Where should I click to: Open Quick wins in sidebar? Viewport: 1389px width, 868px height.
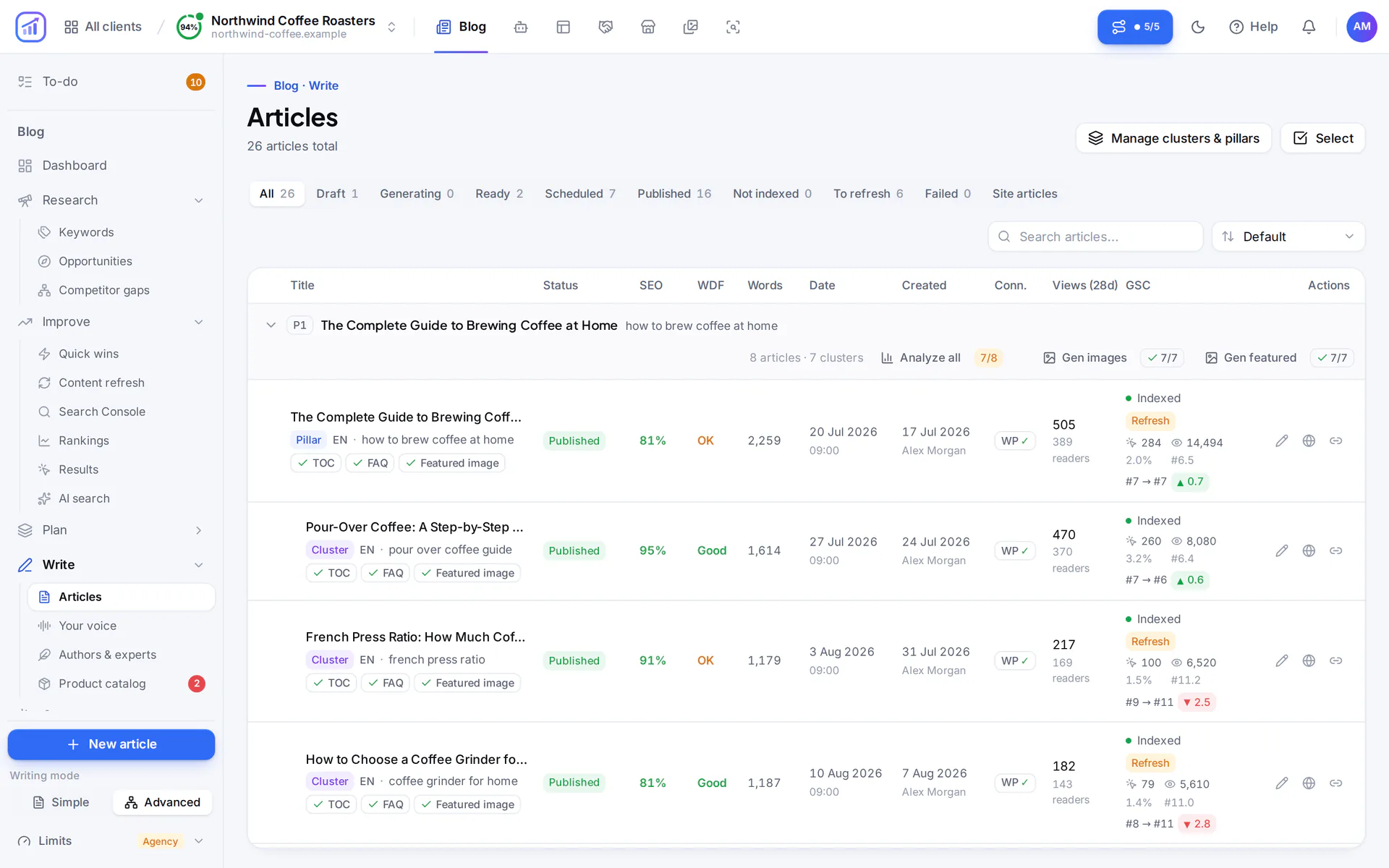[x=122, y=354]
